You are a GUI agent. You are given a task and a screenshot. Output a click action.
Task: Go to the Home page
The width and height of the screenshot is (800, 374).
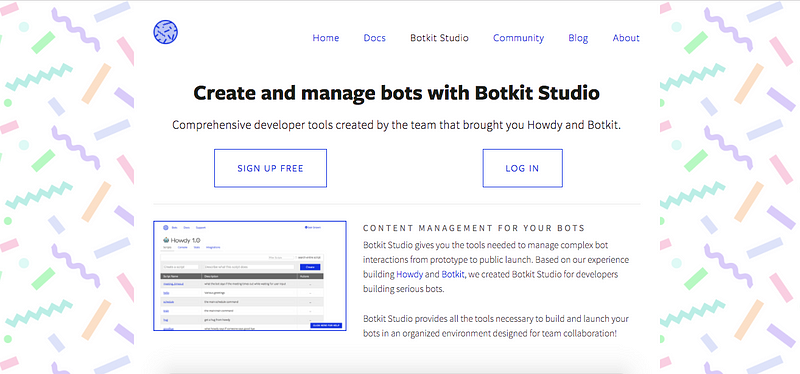tap(326, 38)
